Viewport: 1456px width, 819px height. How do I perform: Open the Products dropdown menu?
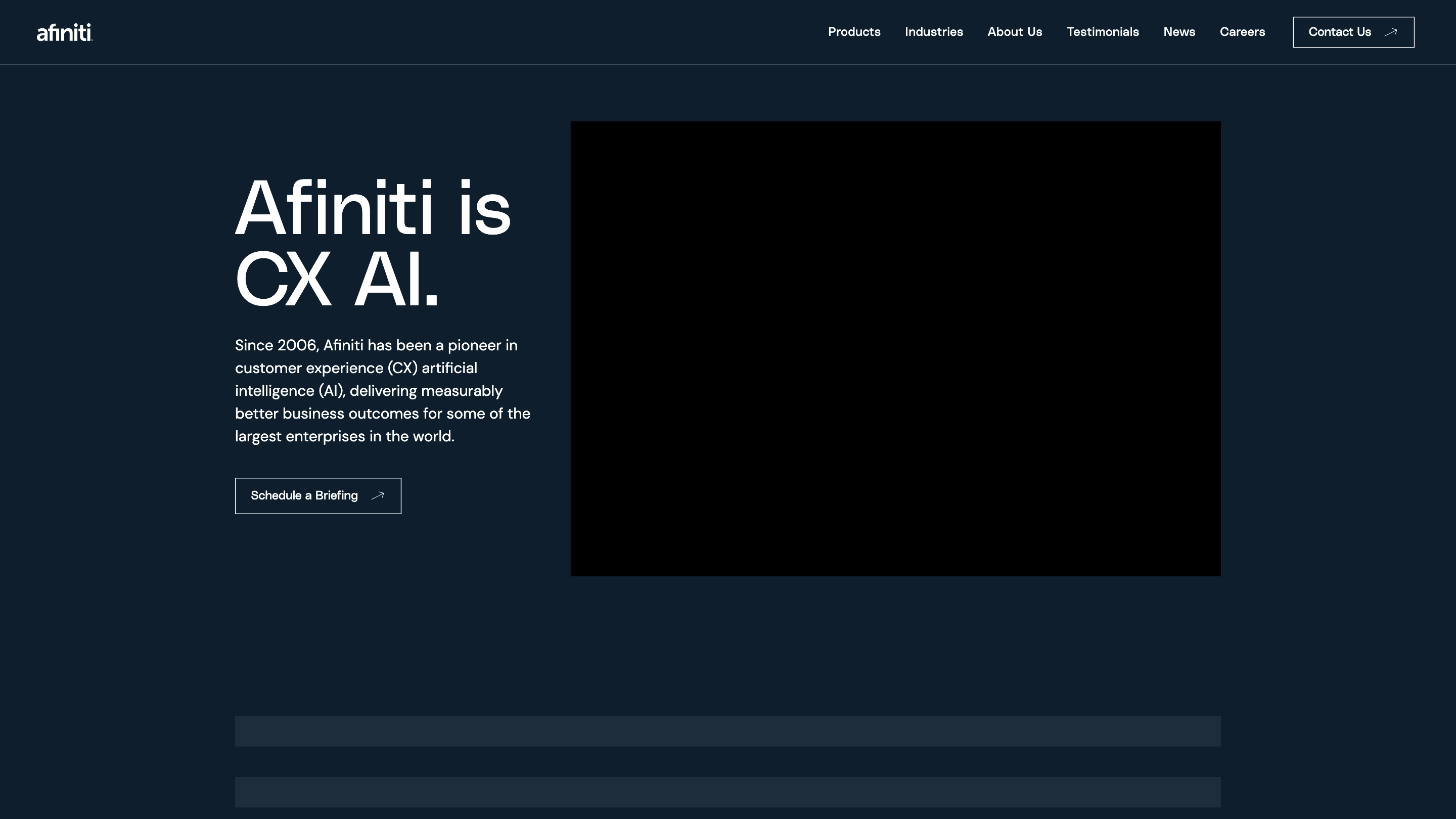click(x=854, y=32)
